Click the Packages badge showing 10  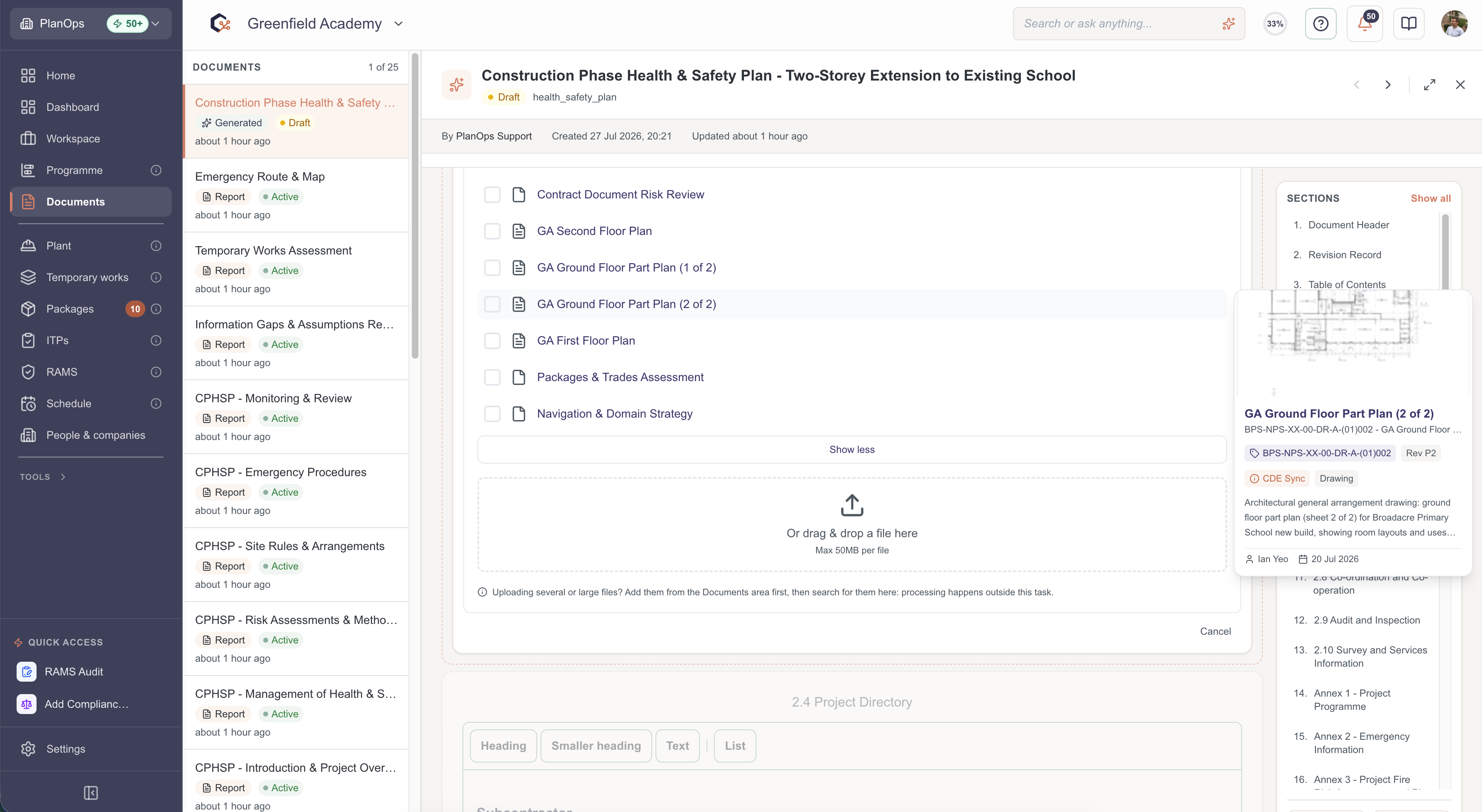[135, 309]
